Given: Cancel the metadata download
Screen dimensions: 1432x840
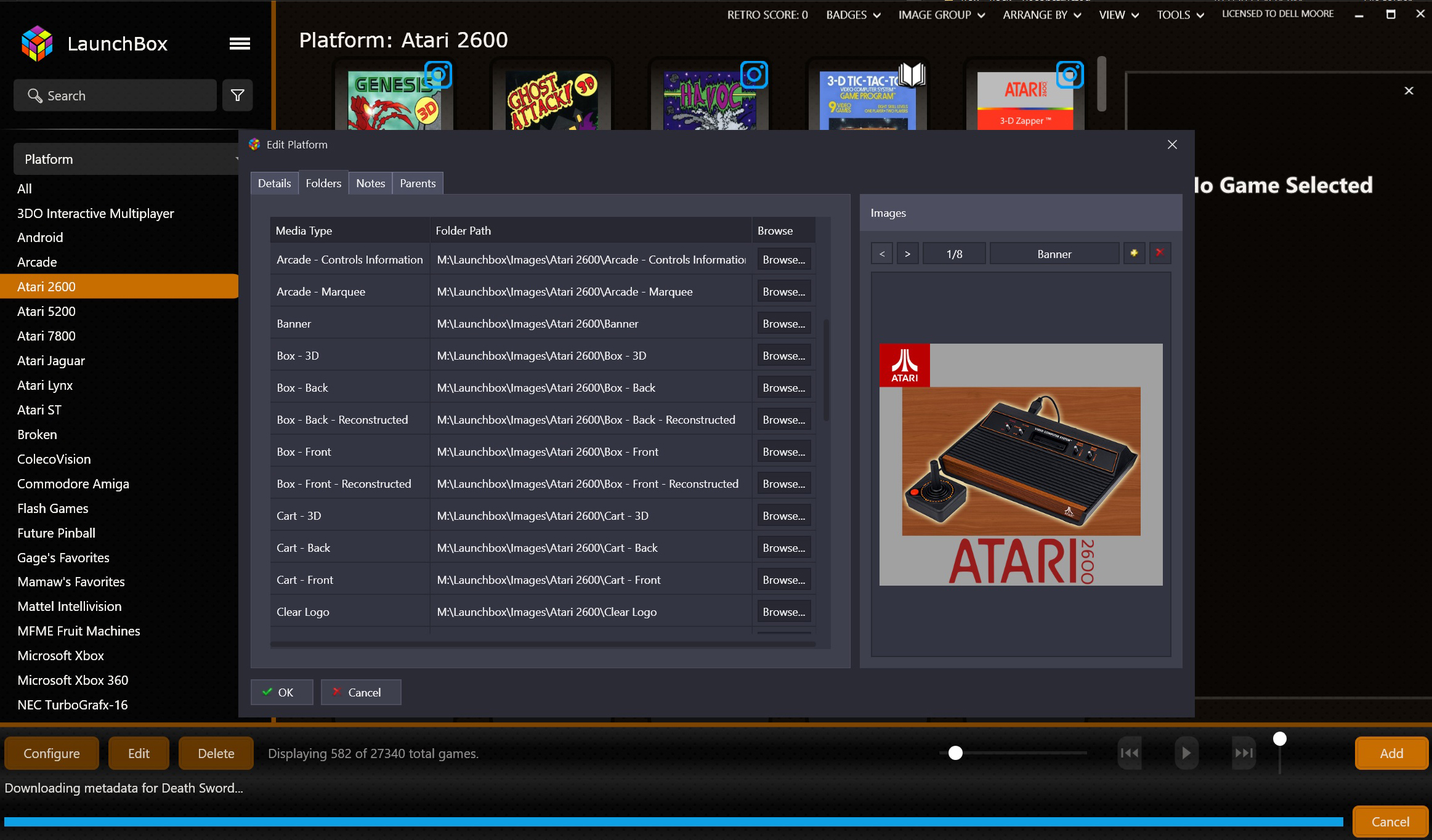Looking at the screenshot, I should pyautogui.click(x=1390, y=822).
